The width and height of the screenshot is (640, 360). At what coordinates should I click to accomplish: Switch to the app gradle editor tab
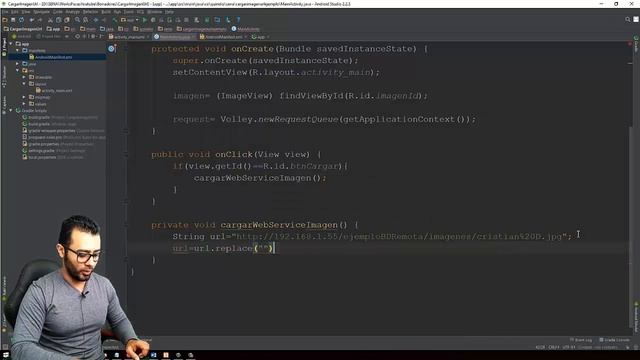260,37
